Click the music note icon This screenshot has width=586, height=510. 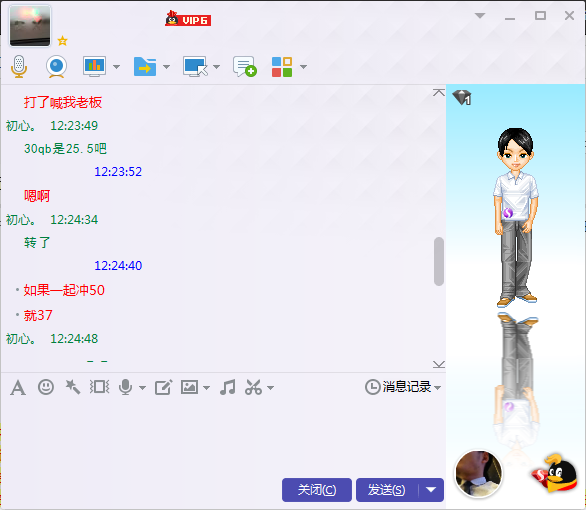(x=228, y=387)
